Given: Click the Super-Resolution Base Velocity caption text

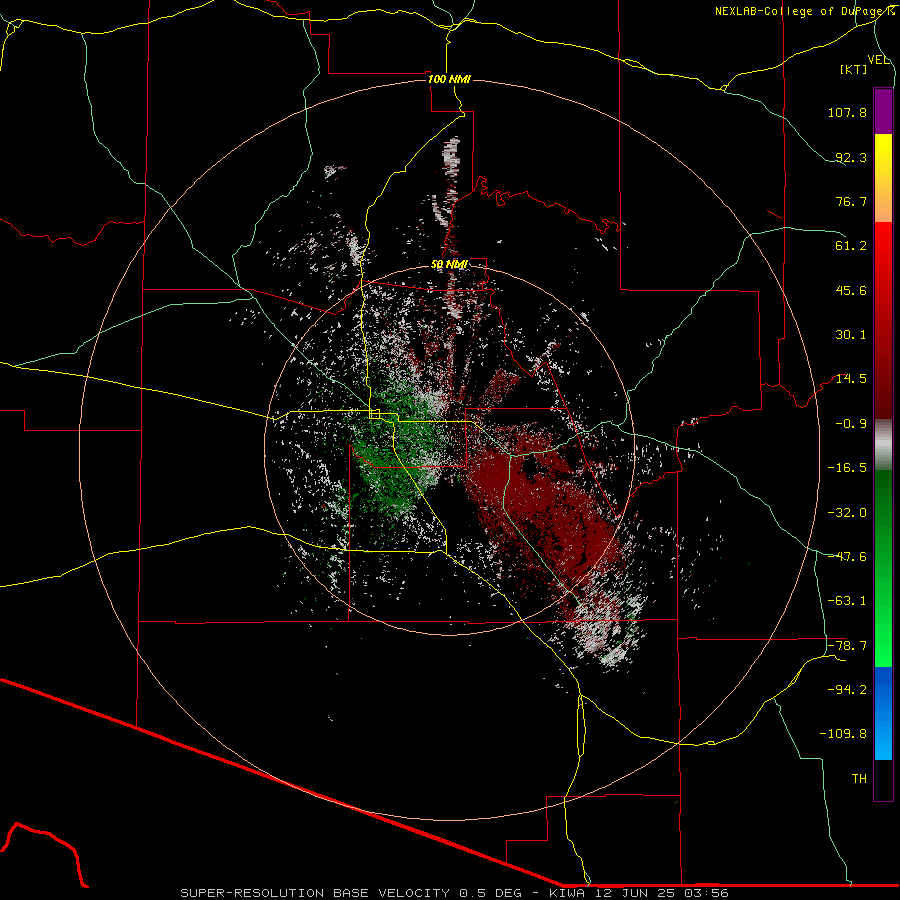Looking at the screenshot, I should (x=455, y=893).
